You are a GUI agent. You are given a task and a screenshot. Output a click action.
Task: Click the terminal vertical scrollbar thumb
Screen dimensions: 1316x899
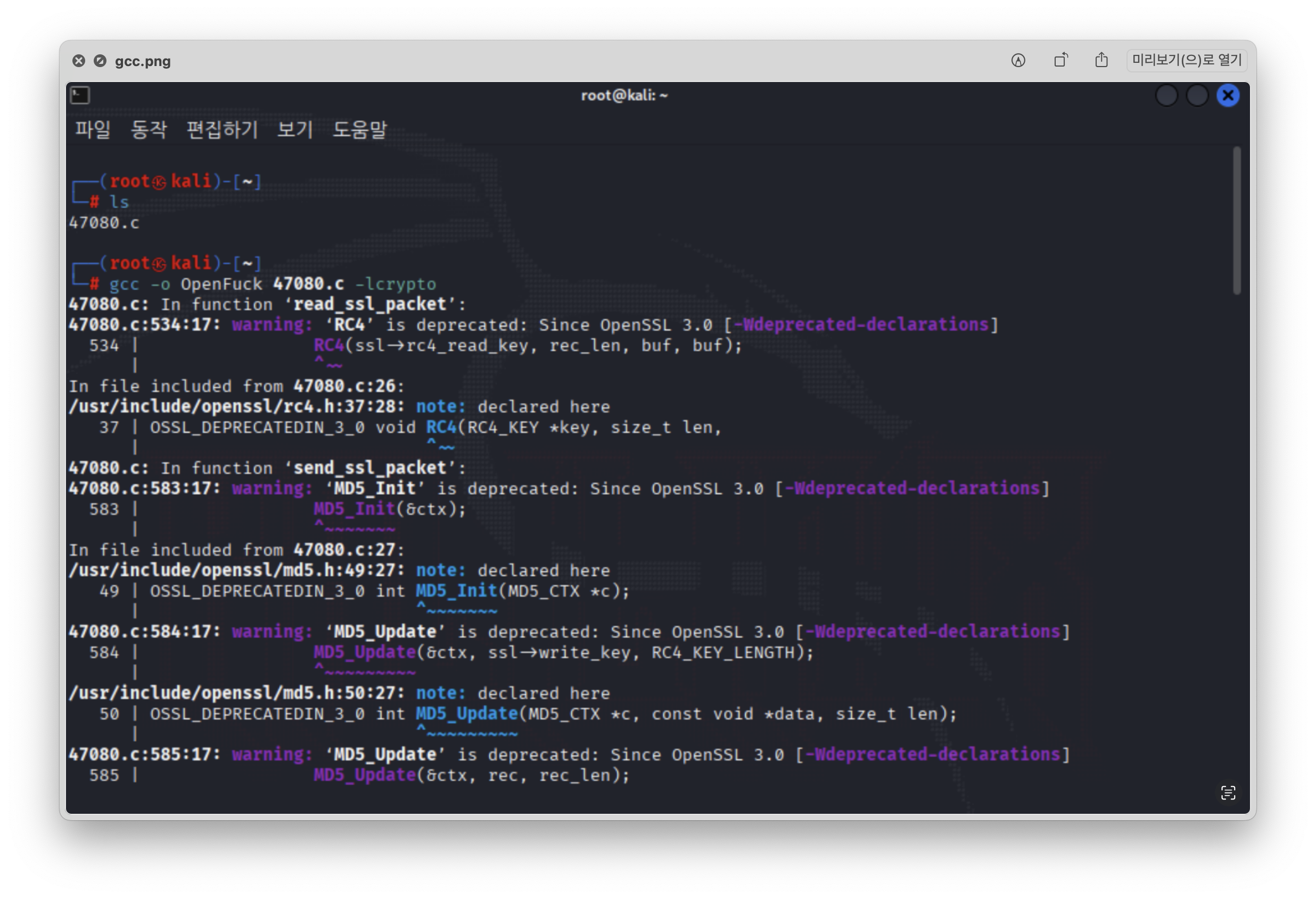(1237, 220)
